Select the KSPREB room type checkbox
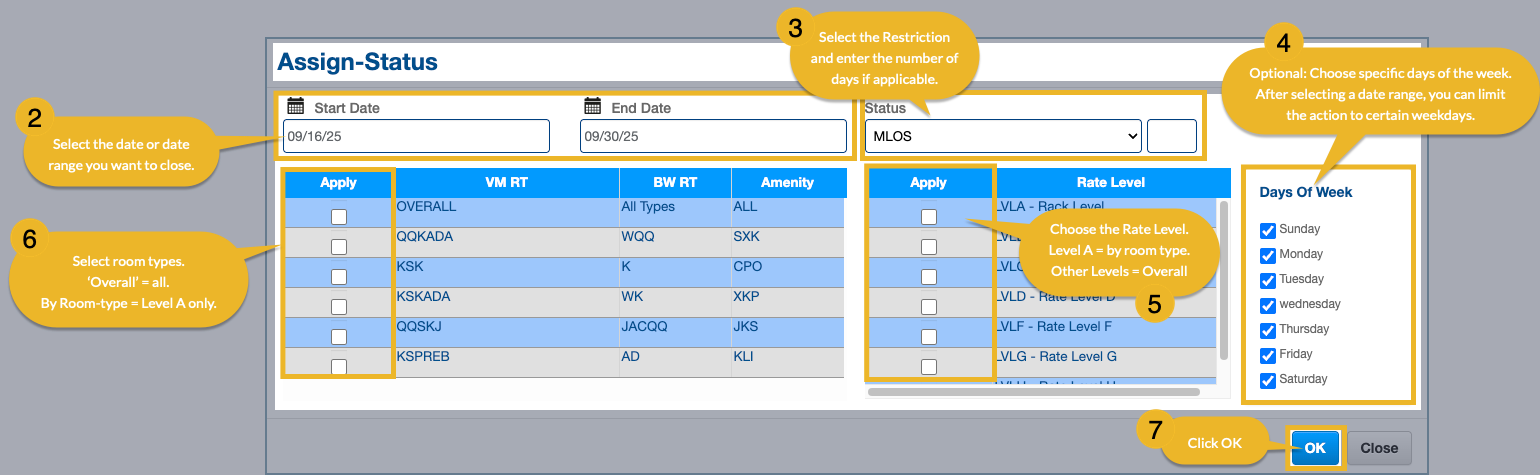1540x475 pixels. pyautogui.click(x=339, y=366)
